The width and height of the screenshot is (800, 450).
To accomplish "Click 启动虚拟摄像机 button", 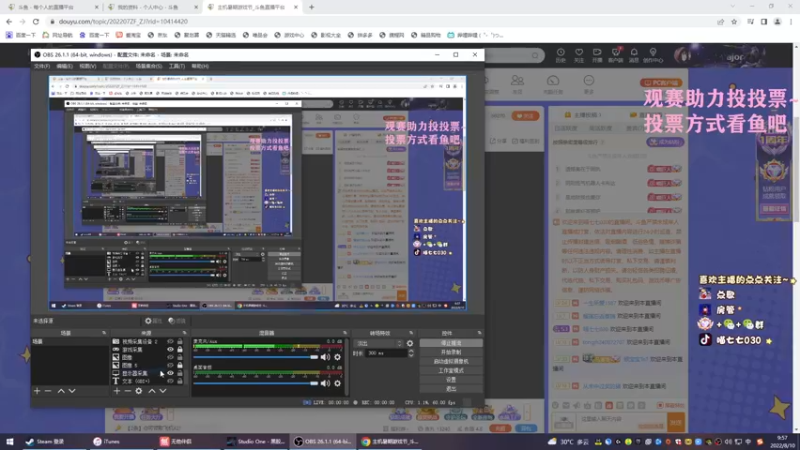I will (451, 362).
